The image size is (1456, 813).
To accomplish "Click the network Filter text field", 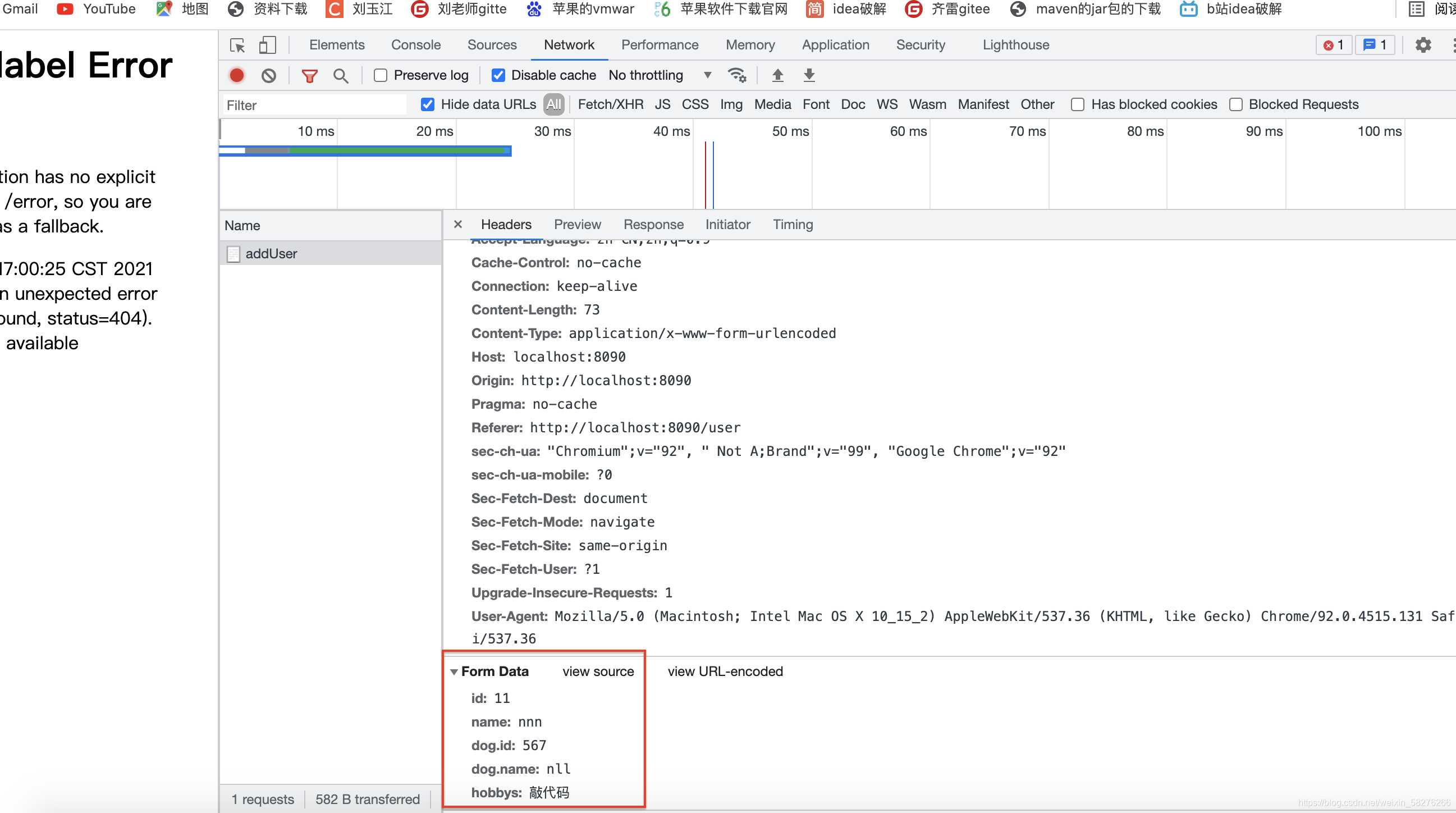I will tap(314, 105).
